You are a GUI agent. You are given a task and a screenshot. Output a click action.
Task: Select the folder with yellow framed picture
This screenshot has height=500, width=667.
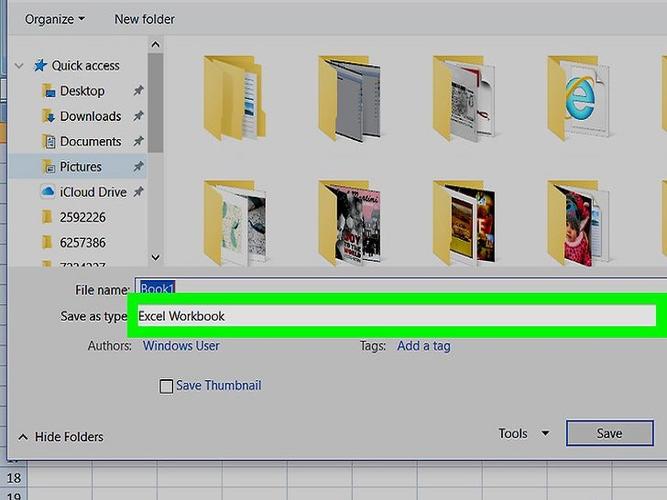pos(464,223)
